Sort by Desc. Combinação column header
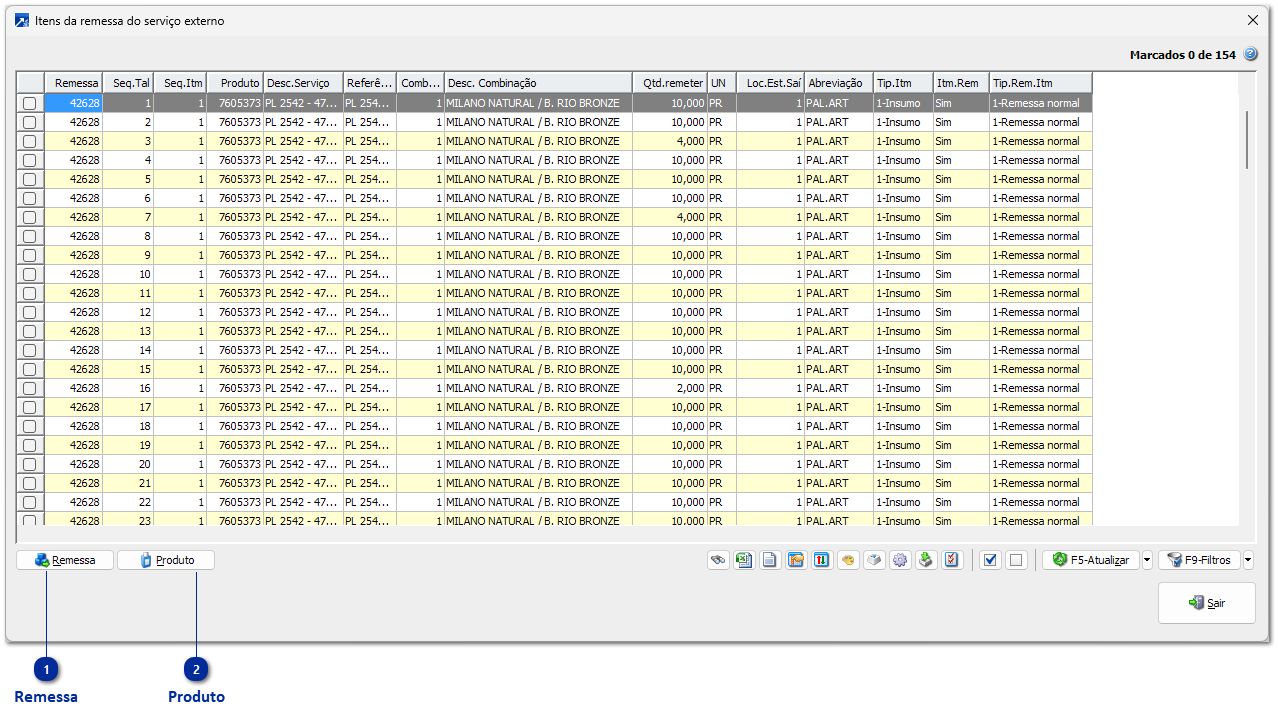Viewport: 1278px width, 723px height. tap(538, 83)
